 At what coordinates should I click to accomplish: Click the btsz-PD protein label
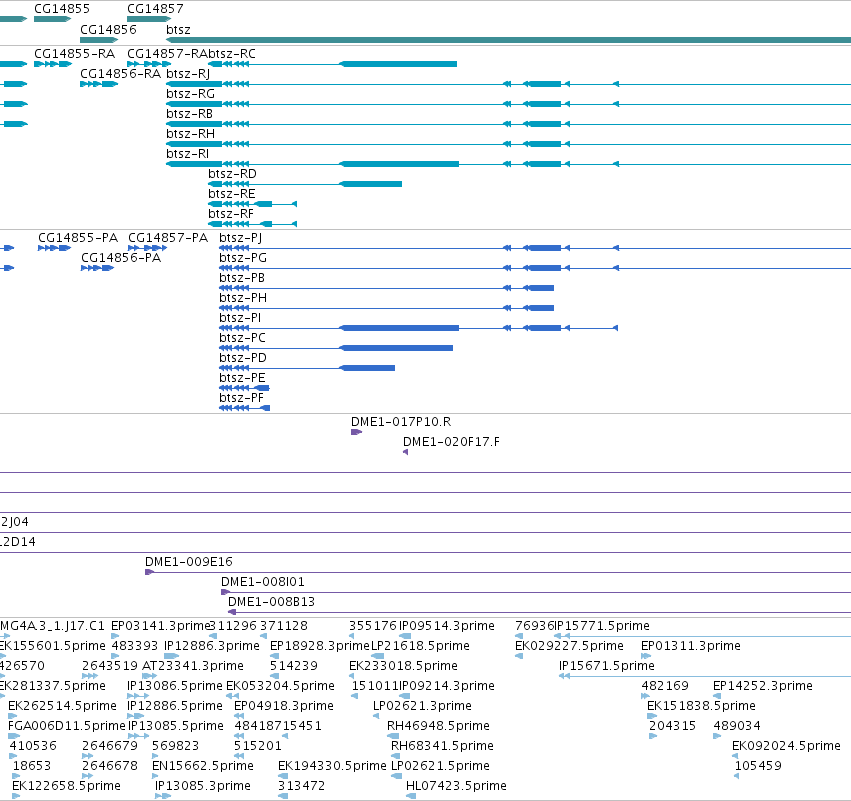tap(243, 358)
